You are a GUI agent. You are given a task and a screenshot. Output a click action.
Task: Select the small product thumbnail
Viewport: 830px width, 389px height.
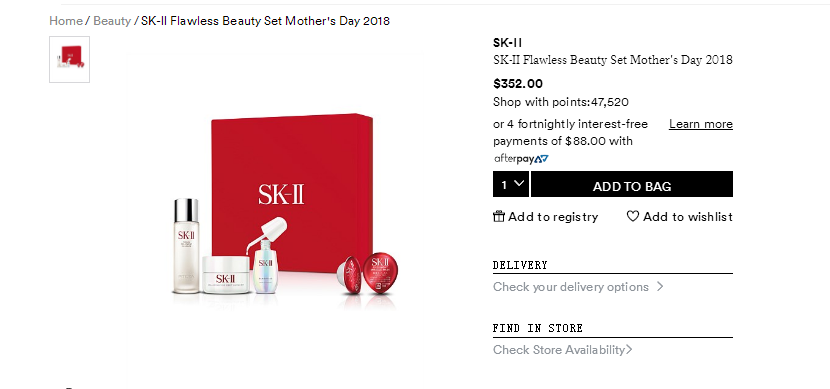coord(69,59)
